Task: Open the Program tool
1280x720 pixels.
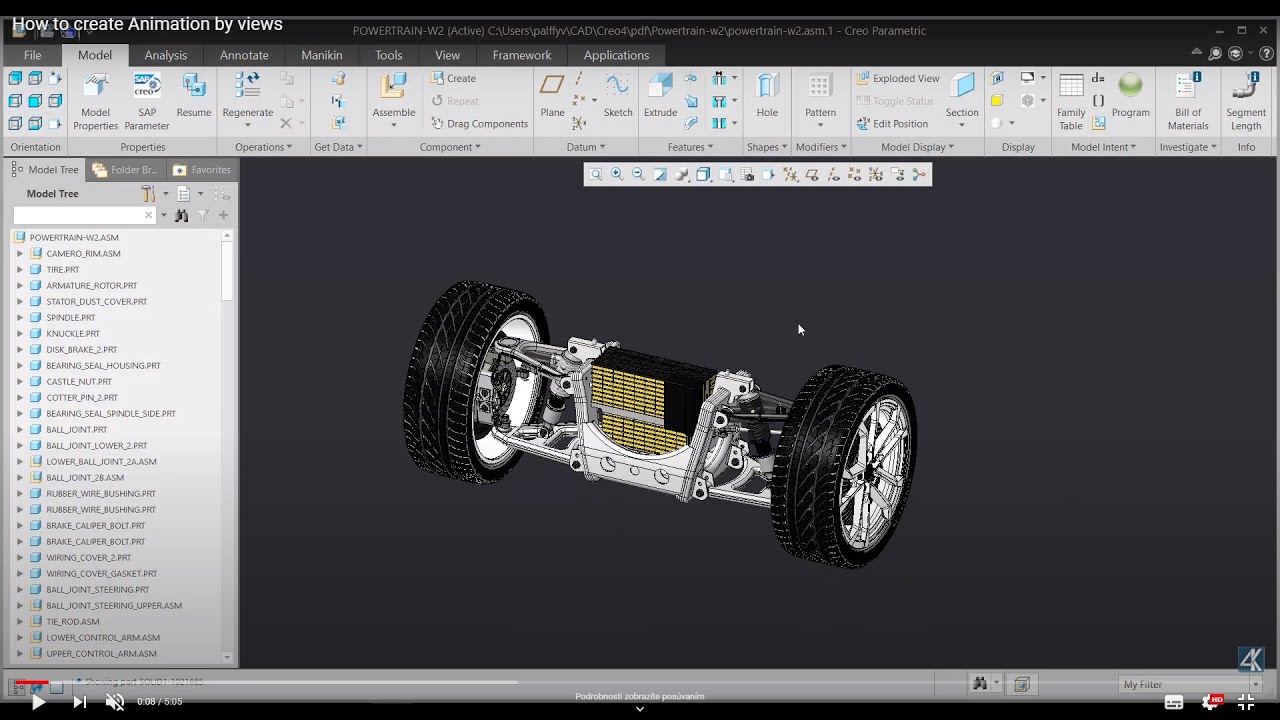Action: click(1131, 96)
